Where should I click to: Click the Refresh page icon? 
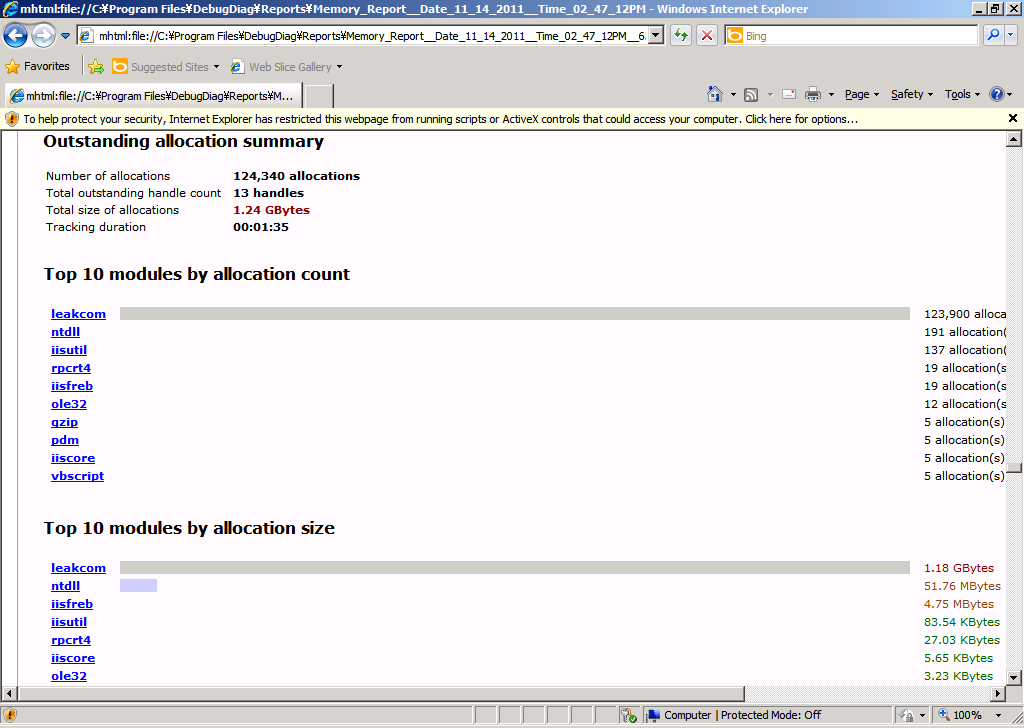click(x=681, y=36)
